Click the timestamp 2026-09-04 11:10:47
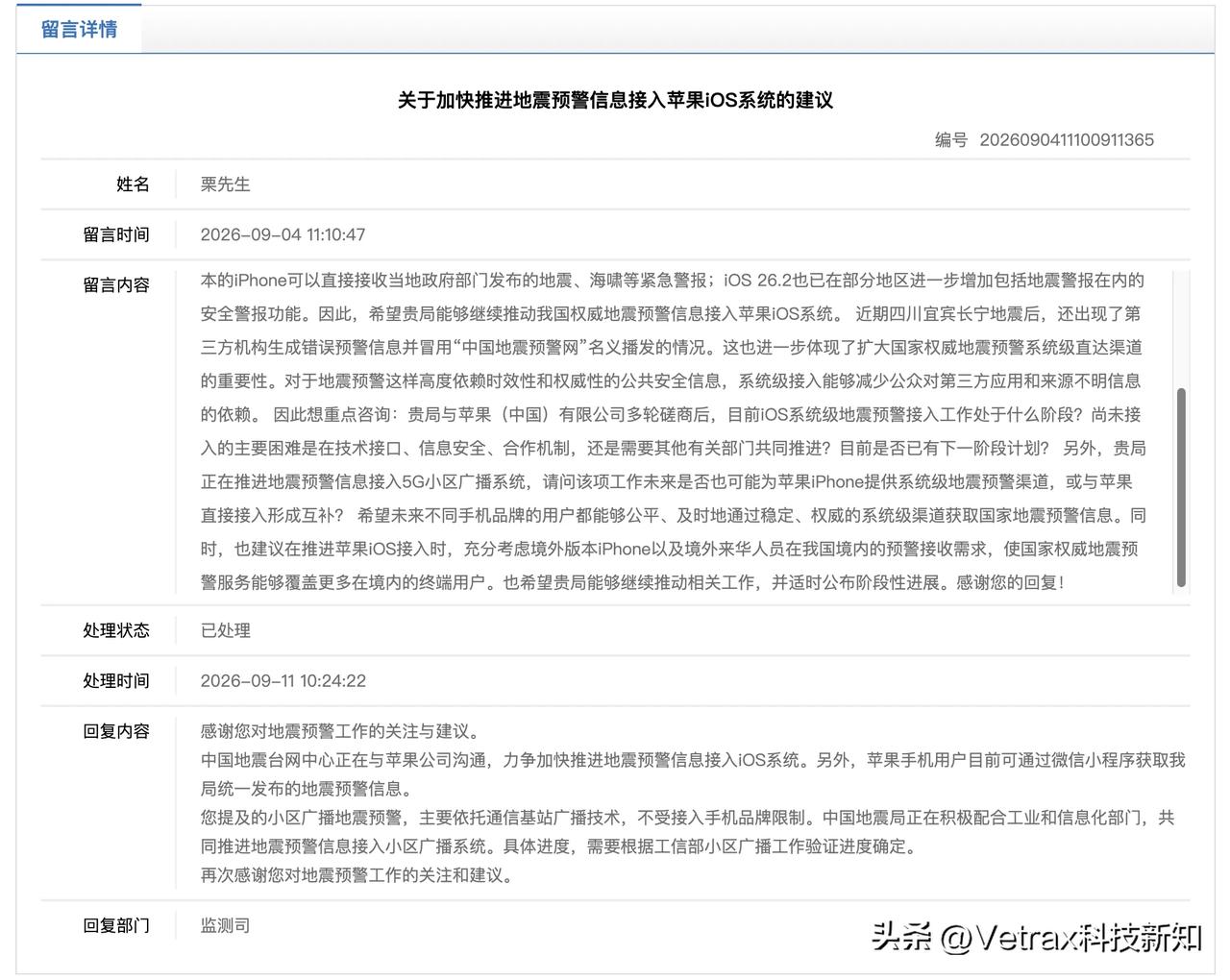 283,234
